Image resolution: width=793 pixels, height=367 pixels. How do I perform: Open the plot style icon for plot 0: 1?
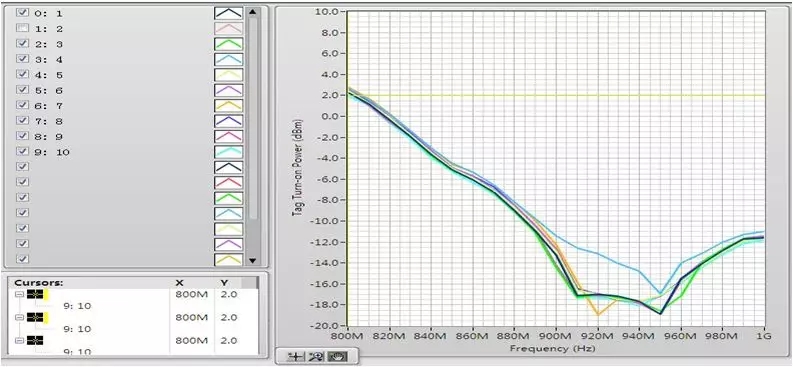click(x=229, y=13)
